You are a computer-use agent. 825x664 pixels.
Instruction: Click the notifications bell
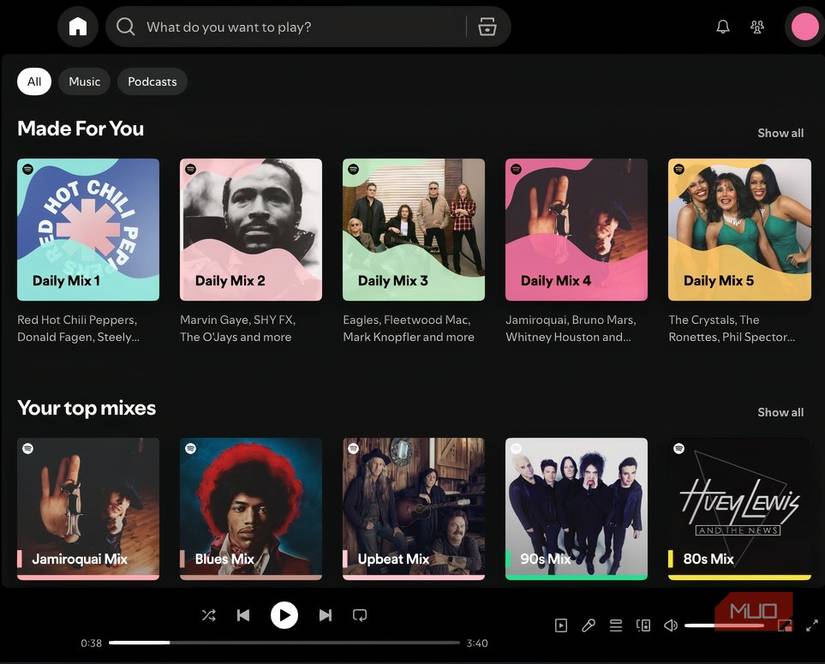click(x=722, y=26)
